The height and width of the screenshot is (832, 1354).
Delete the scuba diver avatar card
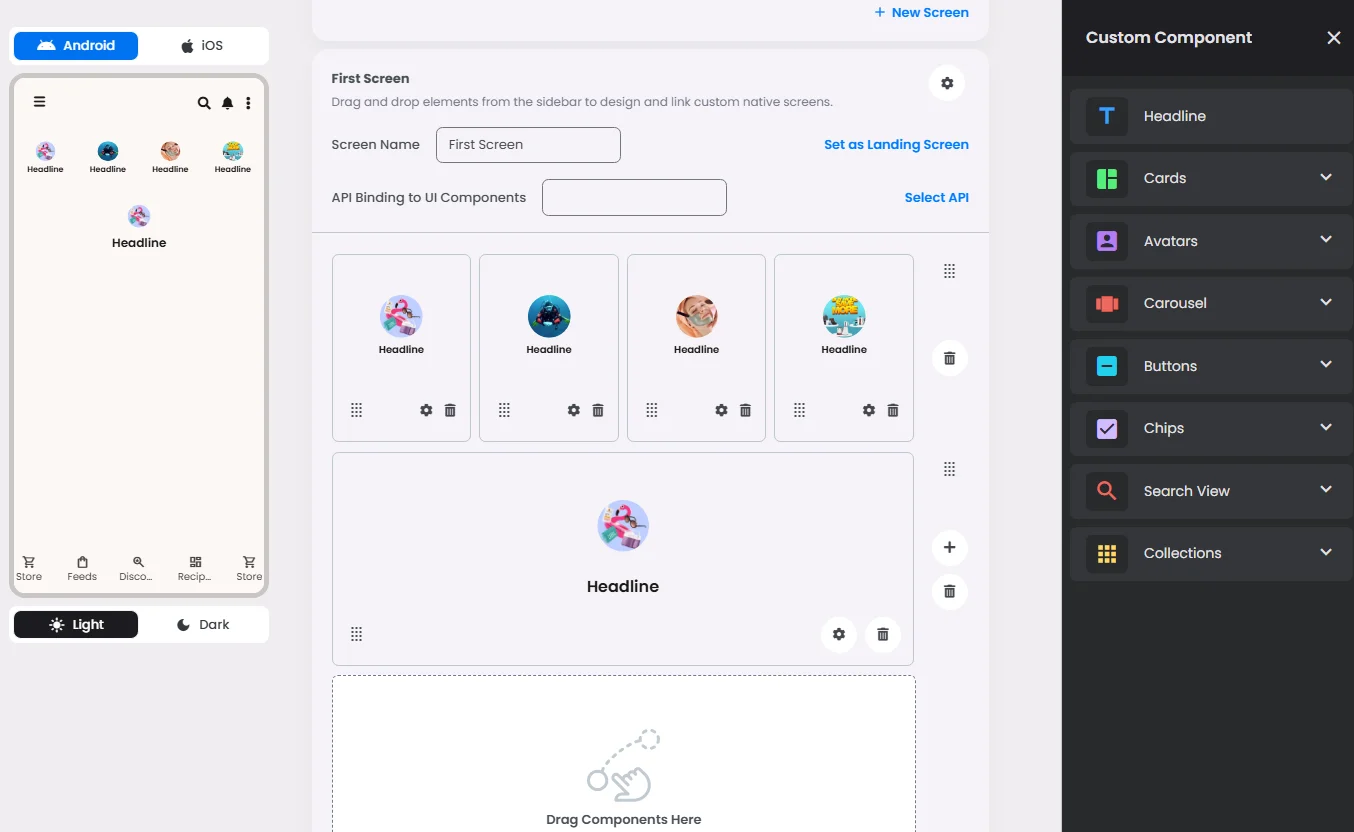click(598, 410)
